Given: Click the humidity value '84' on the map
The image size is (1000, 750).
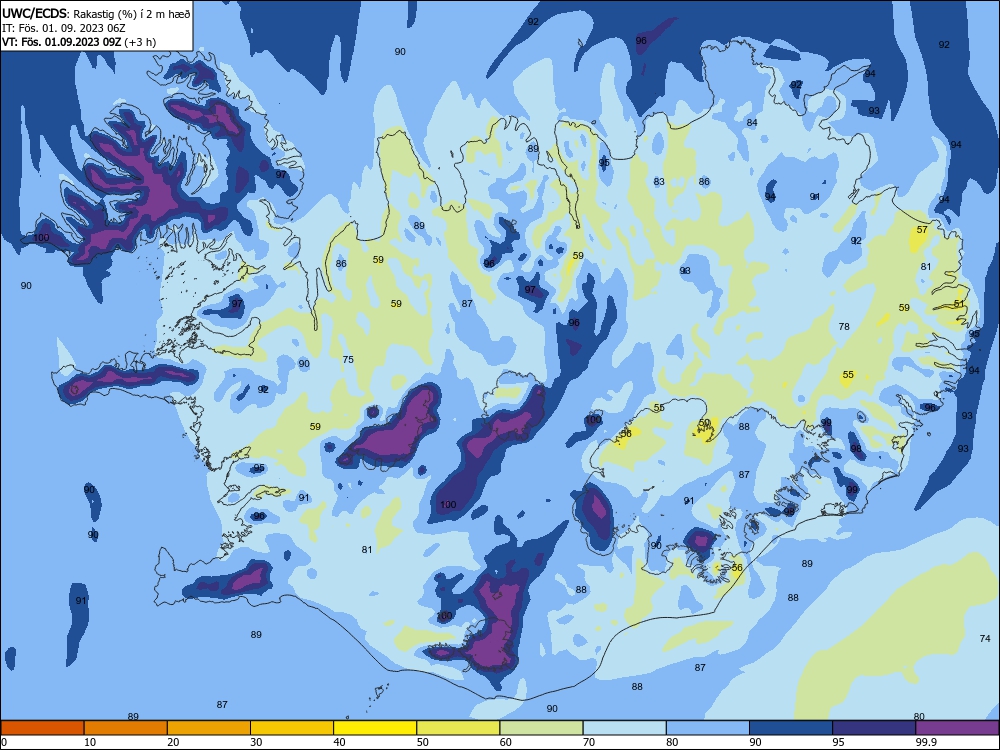Looking at the screenshot, I should coord(752,122).
